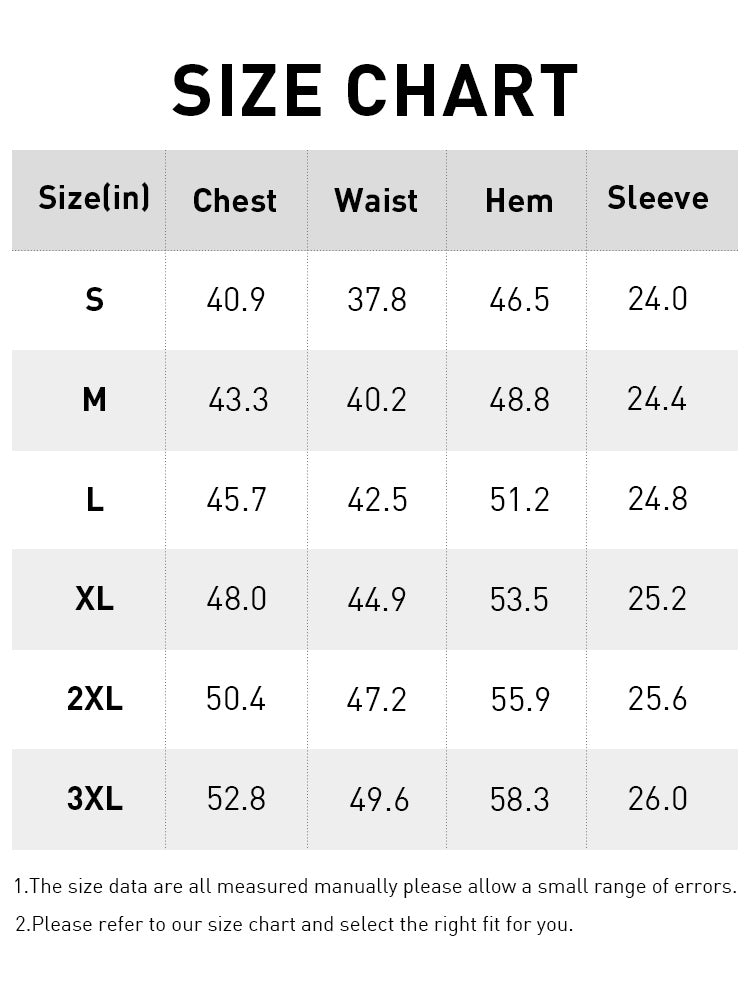Select the 49.6 waist value for 3XL
The width and height of the screenshot is (750, 1000).
pyautogui.click(x=379, y=799)
